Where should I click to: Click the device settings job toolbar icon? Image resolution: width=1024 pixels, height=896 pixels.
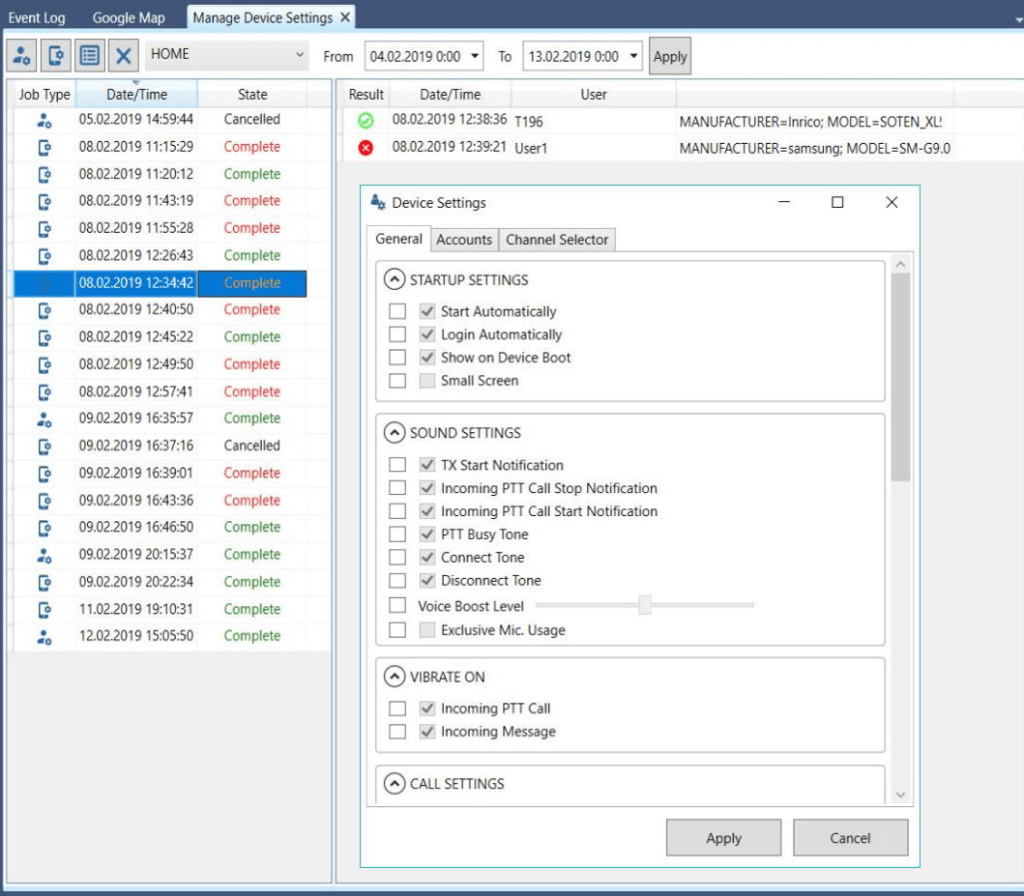click(x=56, y=56)
